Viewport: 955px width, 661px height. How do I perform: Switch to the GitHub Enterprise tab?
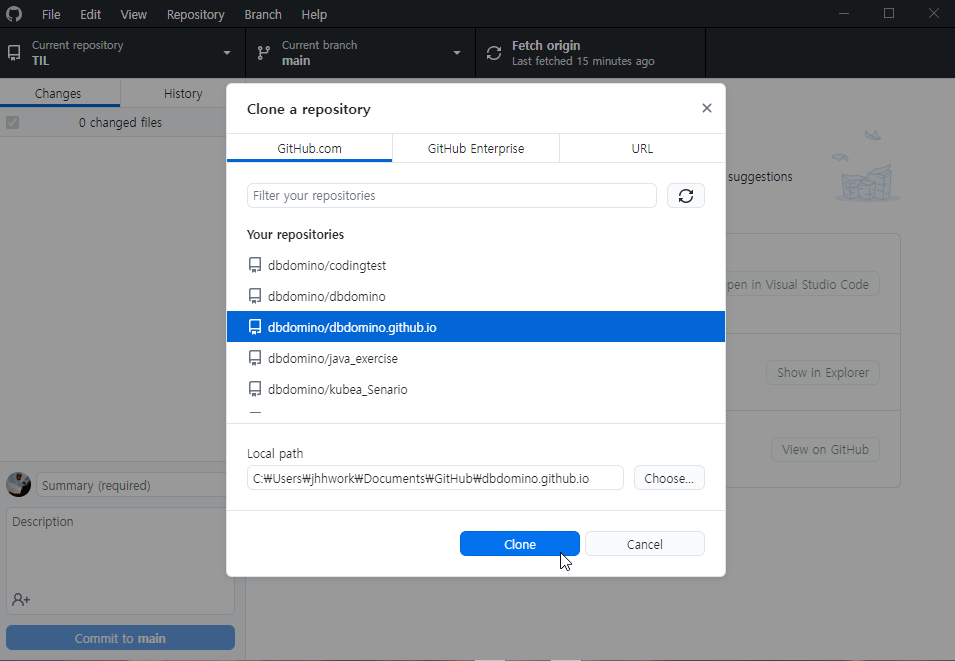click(476, 148)
